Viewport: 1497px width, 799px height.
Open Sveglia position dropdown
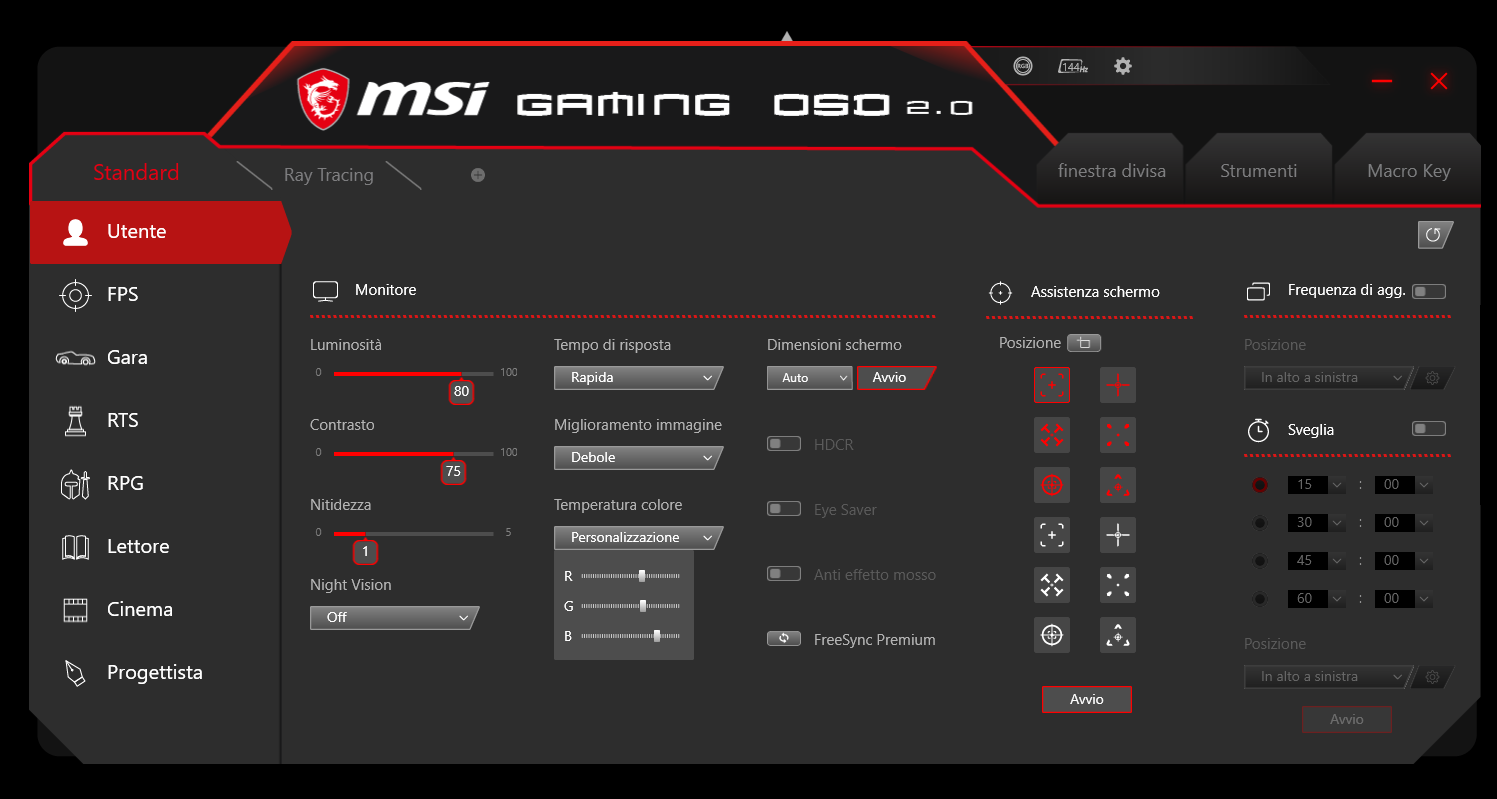(1328, 677)
